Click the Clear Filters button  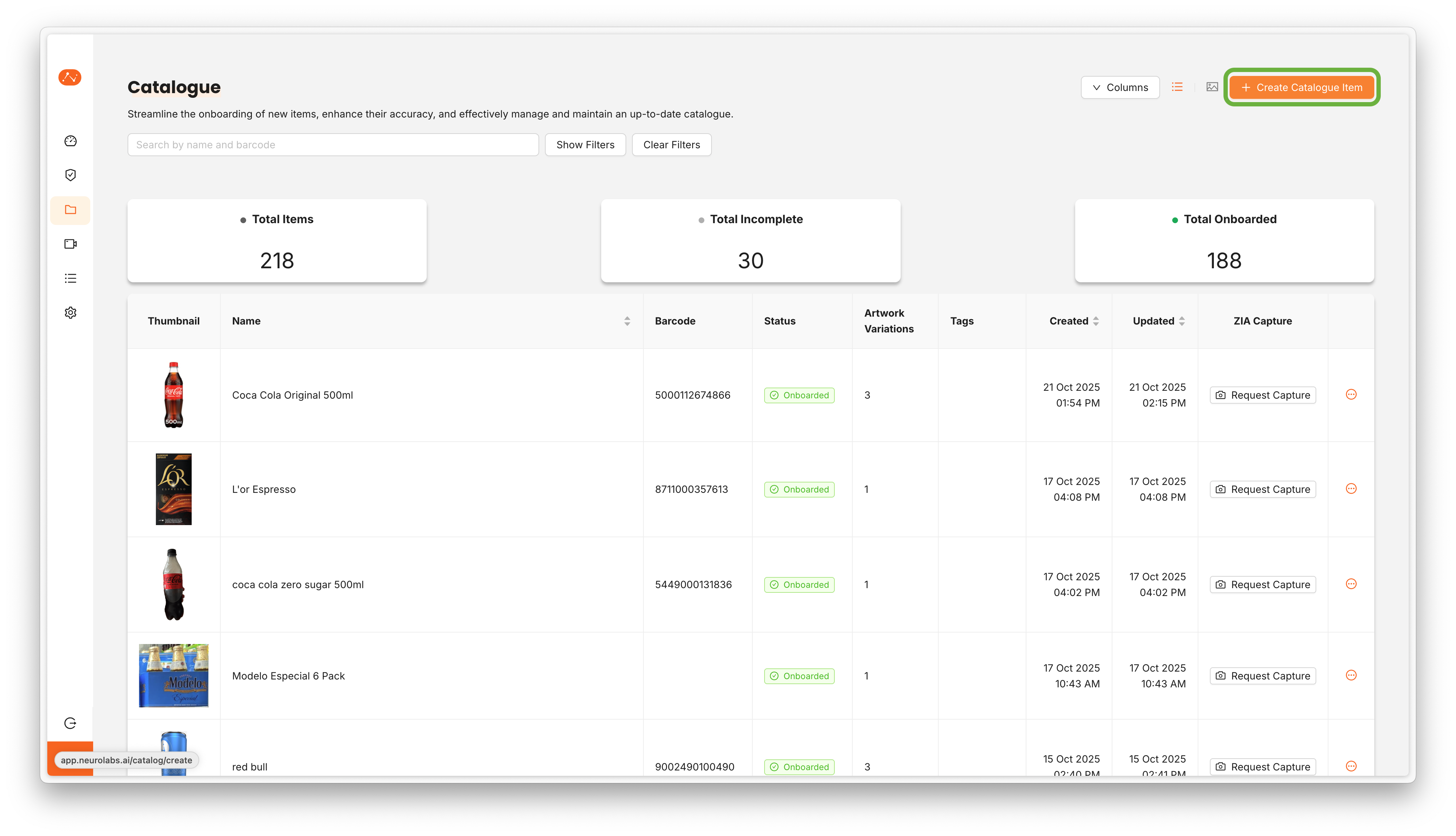[671, 145]
